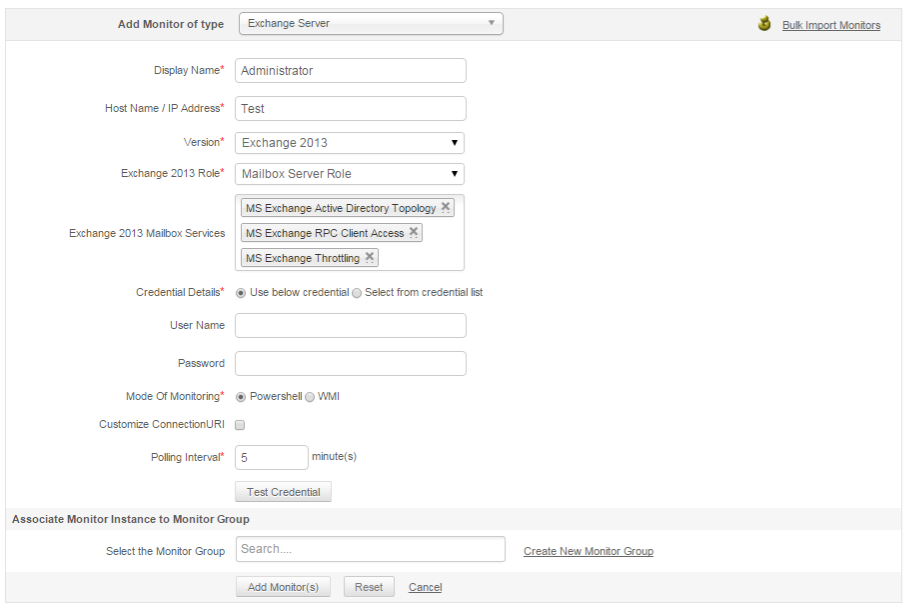Select Powershell monitoring mode

coord(241,397)
